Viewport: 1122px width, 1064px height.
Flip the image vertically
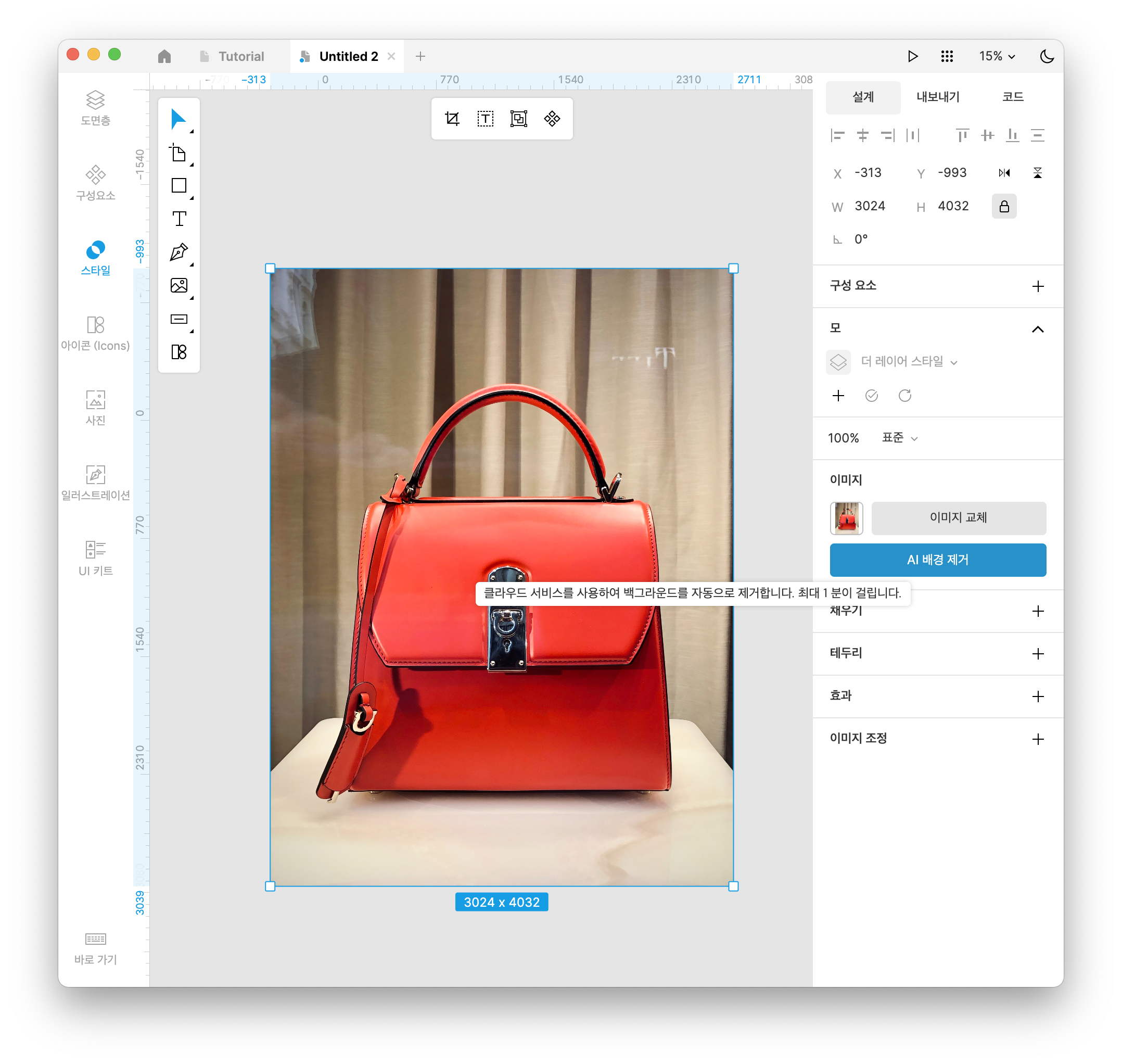(1037, 172)
